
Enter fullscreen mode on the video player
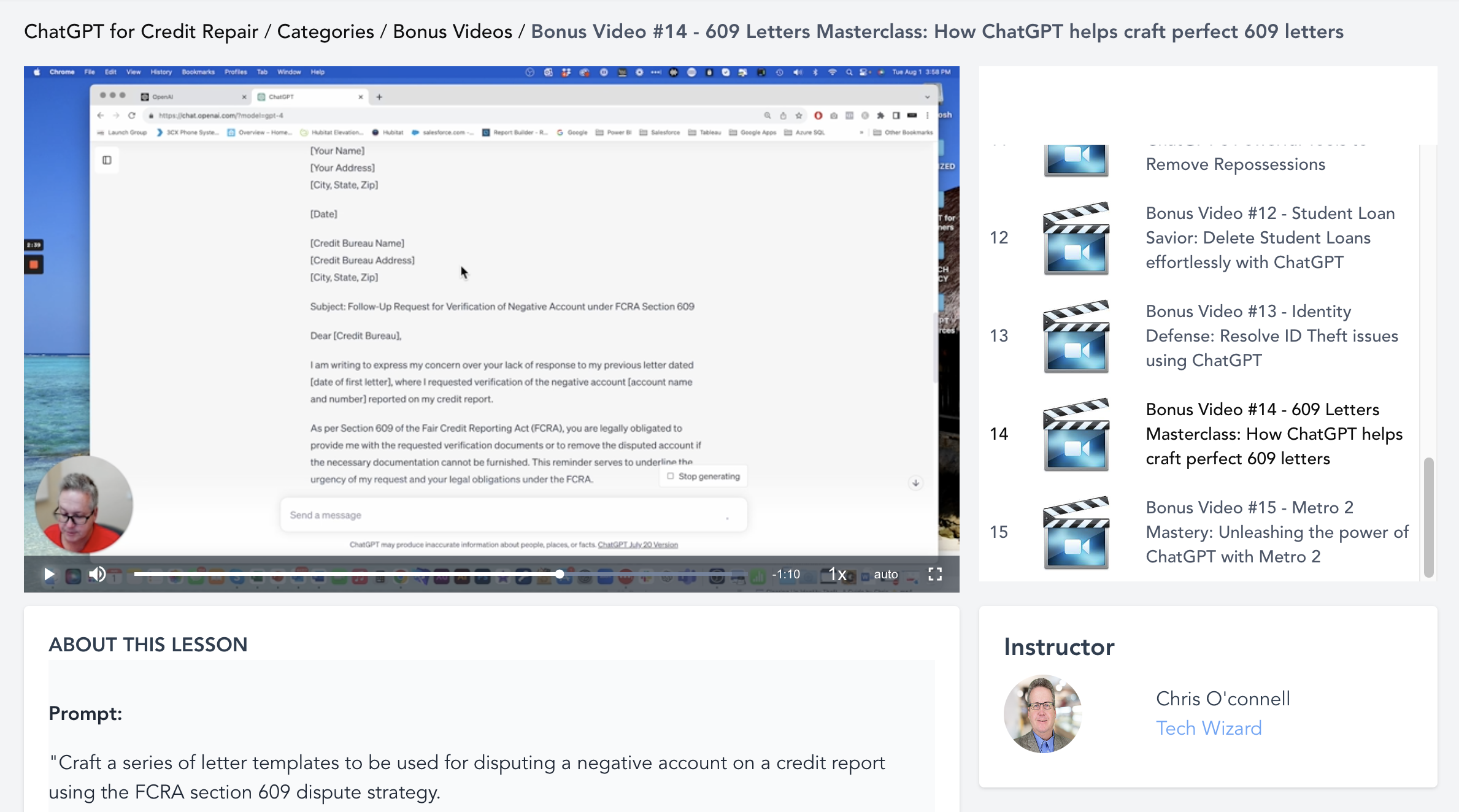tap(934, 574)
